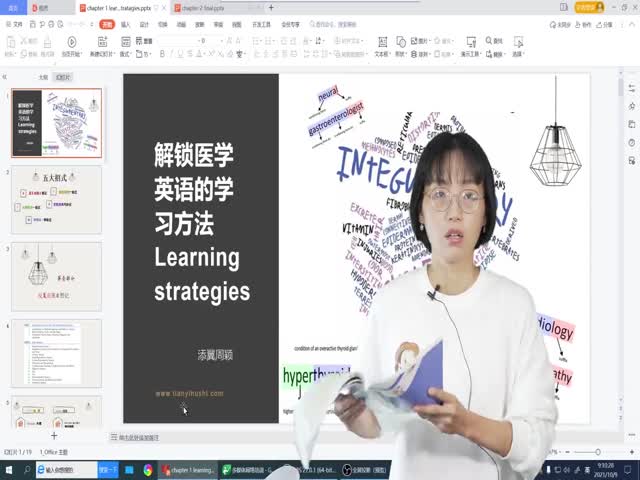Viewport: 640px width, 480px height.
Task: Switch to the Outline (大纲) panel tab
Action: (x=43, y=77)
